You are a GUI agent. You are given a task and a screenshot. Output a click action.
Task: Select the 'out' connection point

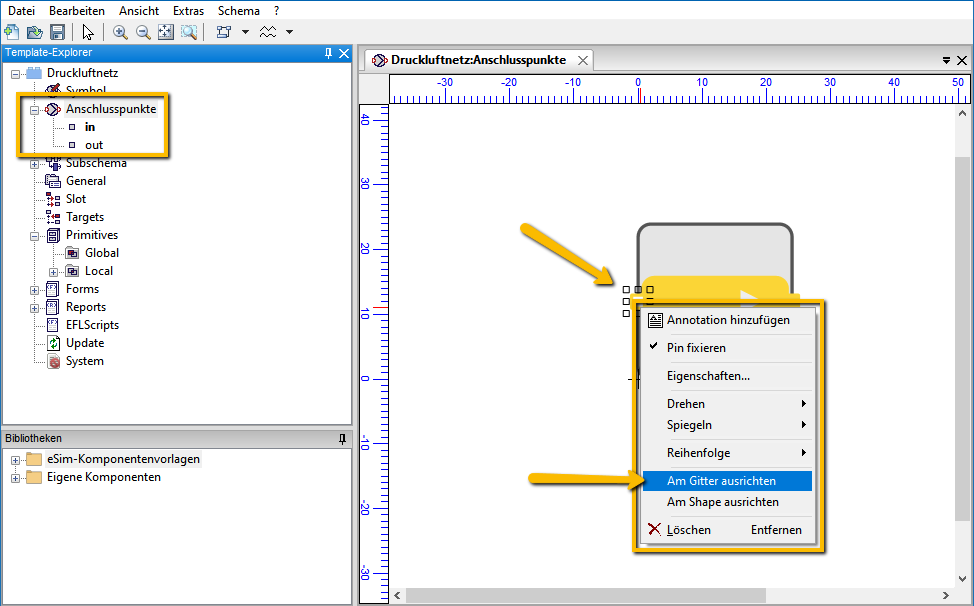click(94, 145)
